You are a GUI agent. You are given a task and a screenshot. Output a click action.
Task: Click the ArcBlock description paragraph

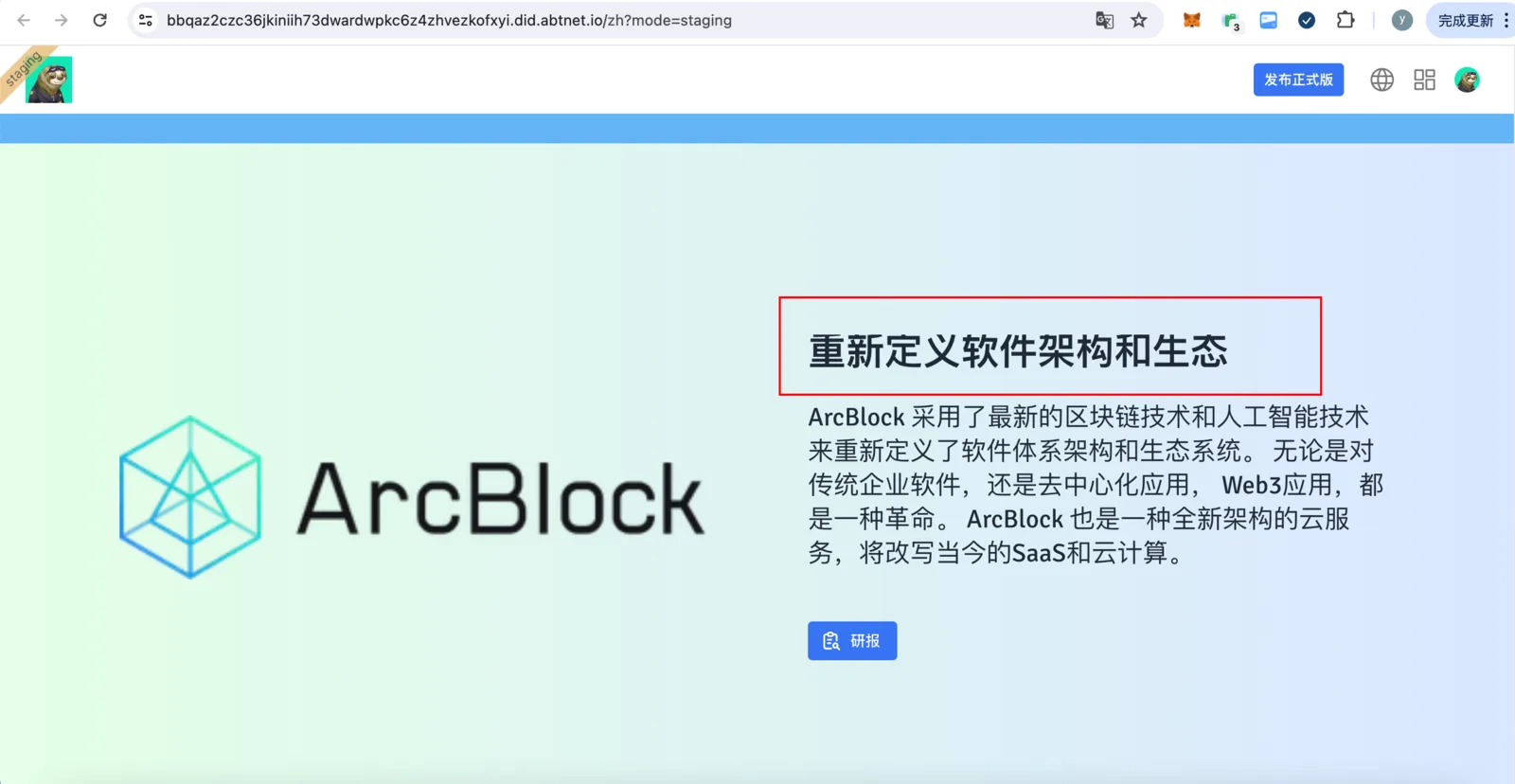(1096, 484)
